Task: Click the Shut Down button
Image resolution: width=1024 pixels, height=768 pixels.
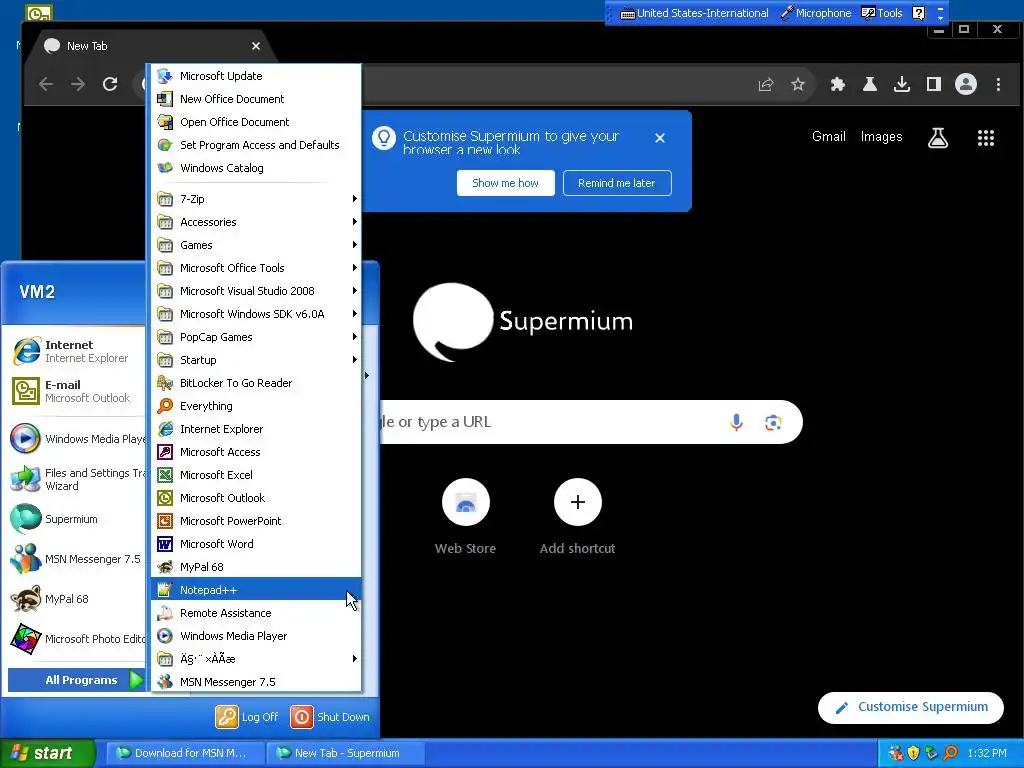Action: (x=330, y=716)
